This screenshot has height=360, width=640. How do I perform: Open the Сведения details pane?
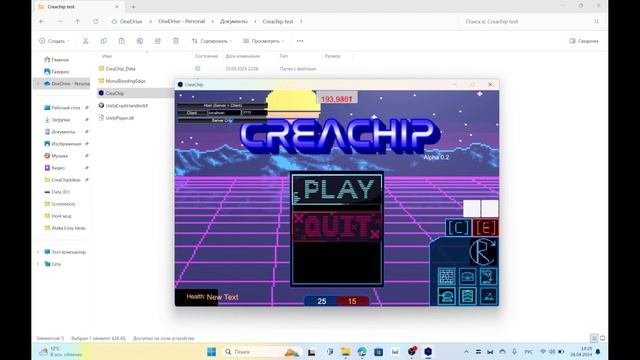click(584, 41)
